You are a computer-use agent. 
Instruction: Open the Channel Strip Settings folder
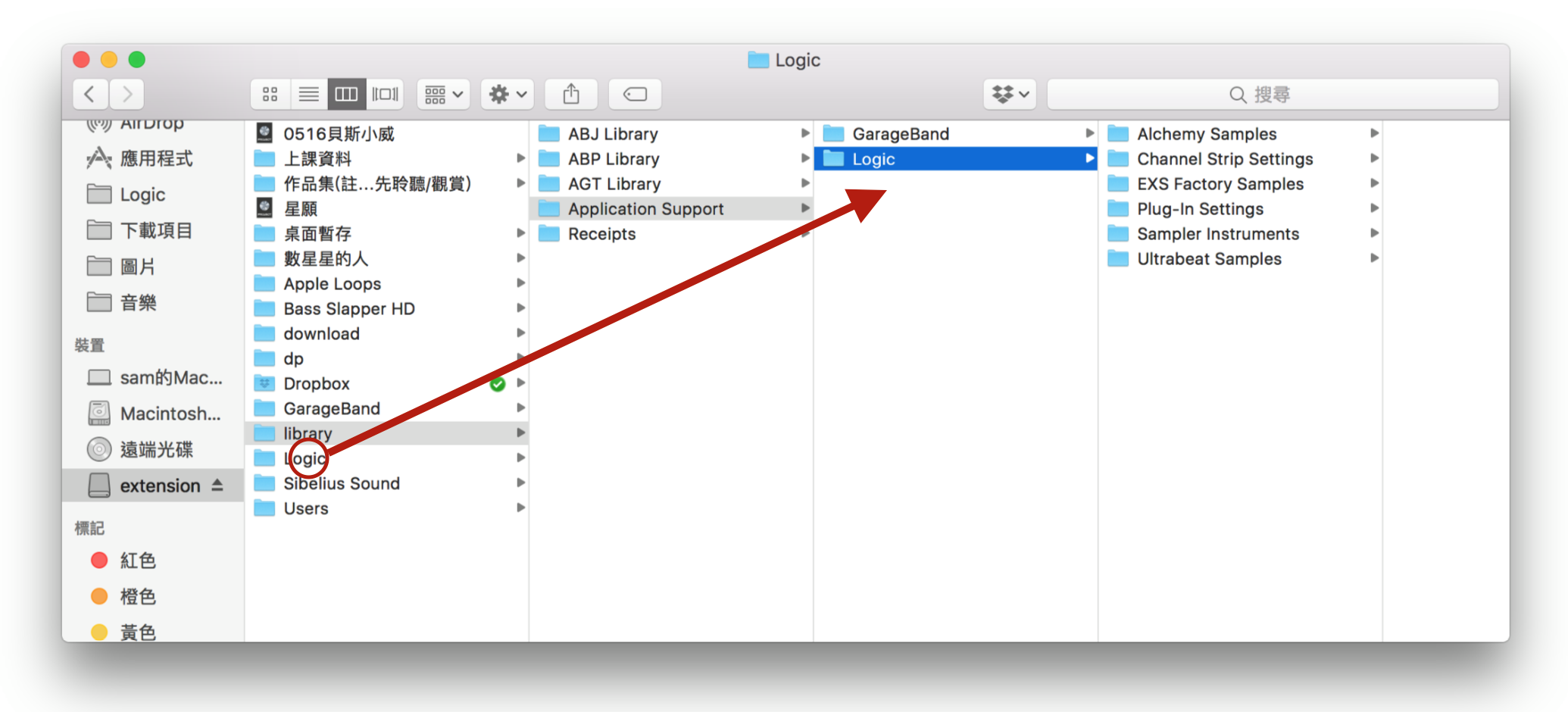[1224, 159]
